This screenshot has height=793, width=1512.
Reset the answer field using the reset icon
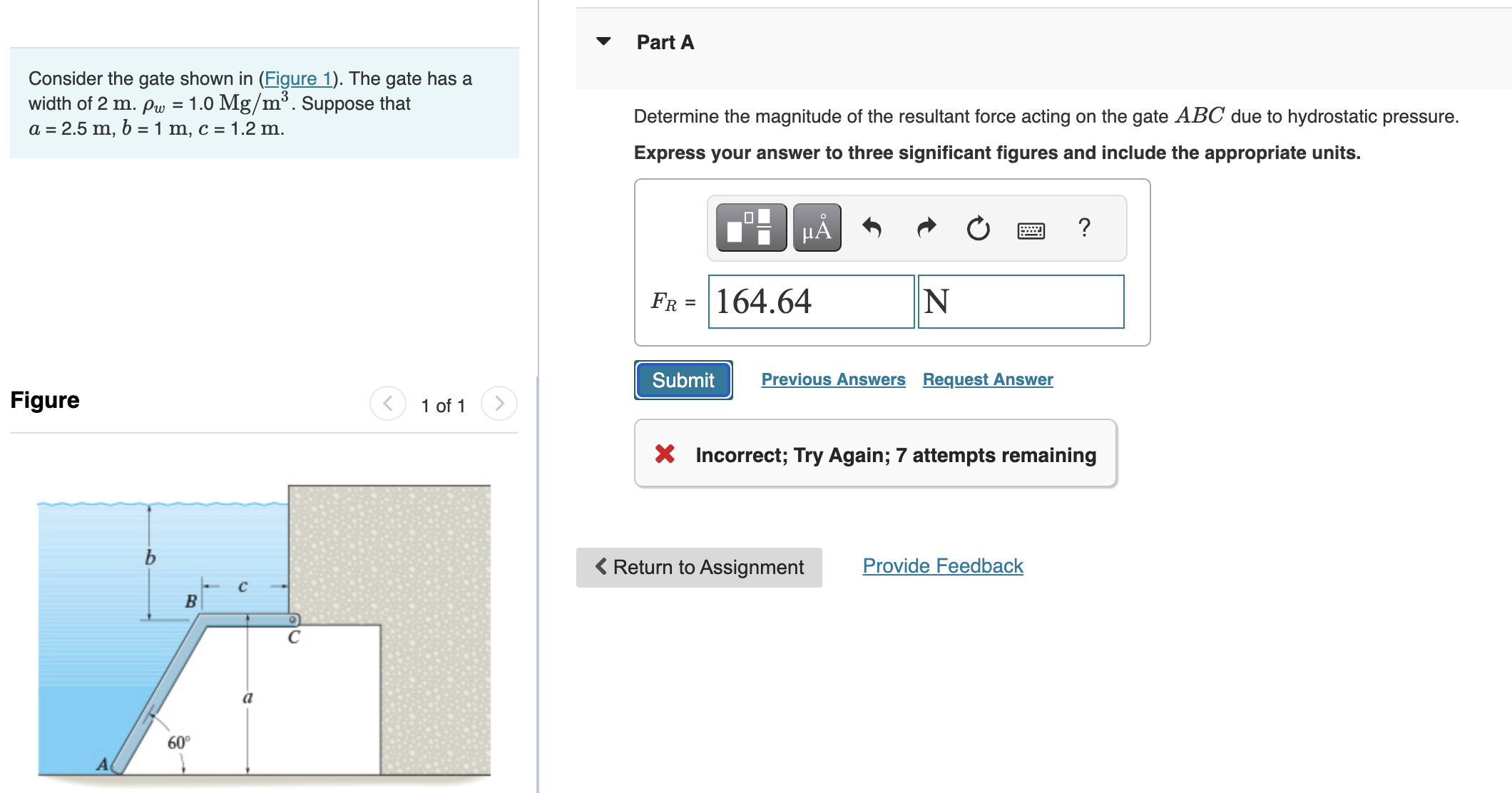pos(976,228)
